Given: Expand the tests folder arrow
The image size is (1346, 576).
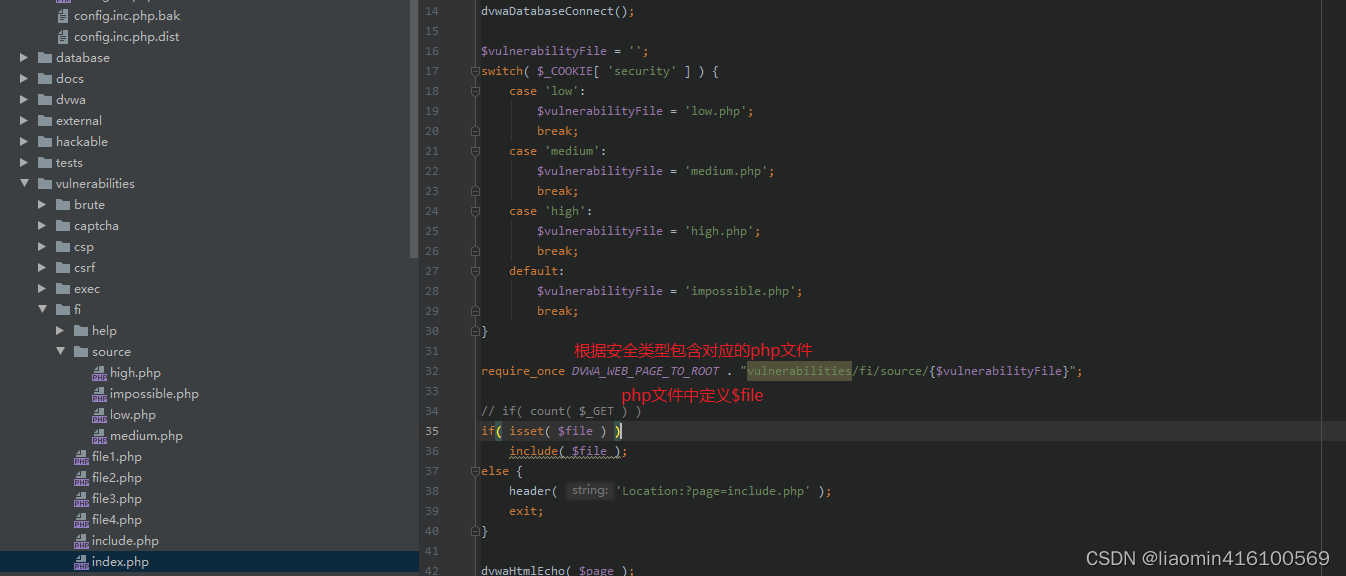Looking at the screenshot, I should coord(24,163).
